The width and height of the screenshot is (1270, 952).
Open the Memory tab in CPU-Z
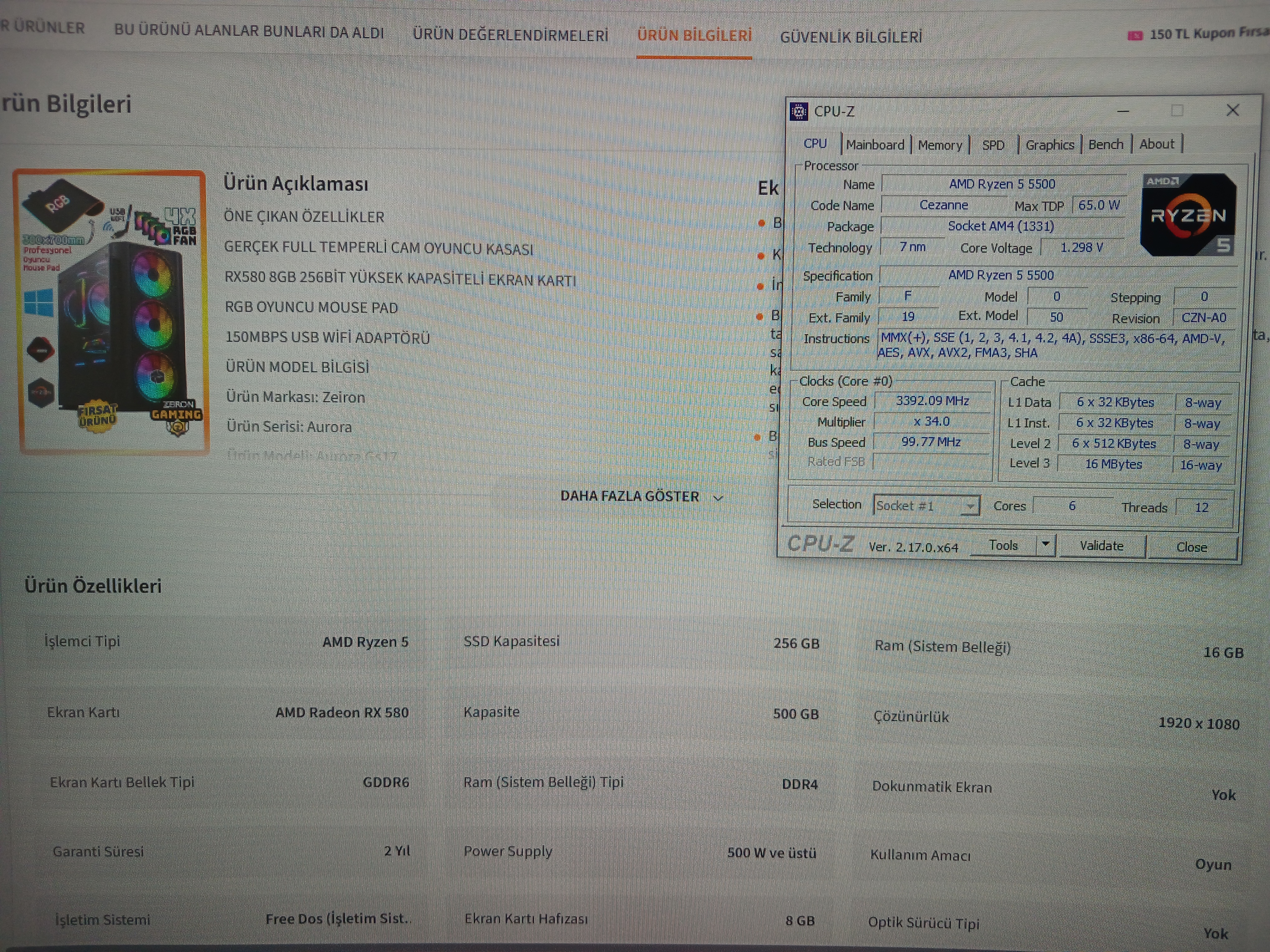click(940, 145)
